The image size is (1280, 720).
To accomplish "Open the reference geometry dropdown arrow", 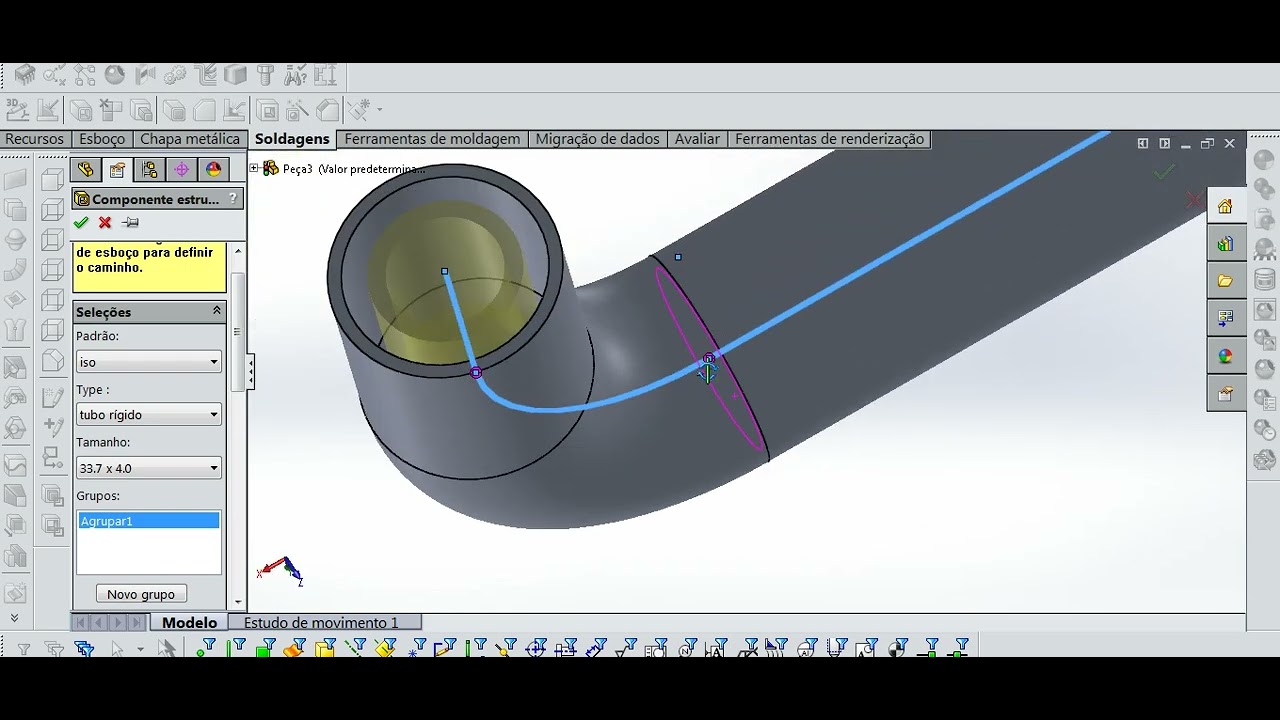I will click(x=379, y=109).
